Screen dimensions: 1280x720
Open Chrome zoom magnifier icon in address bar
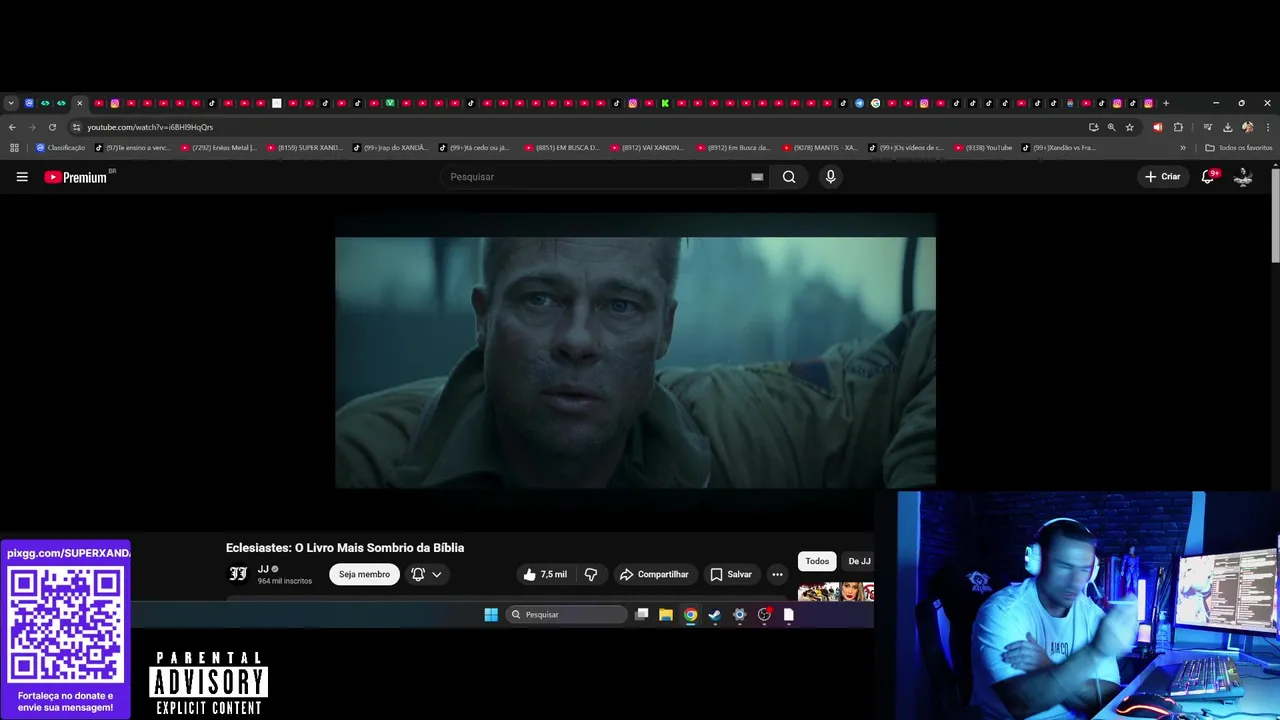click(x=1111, y=127)
